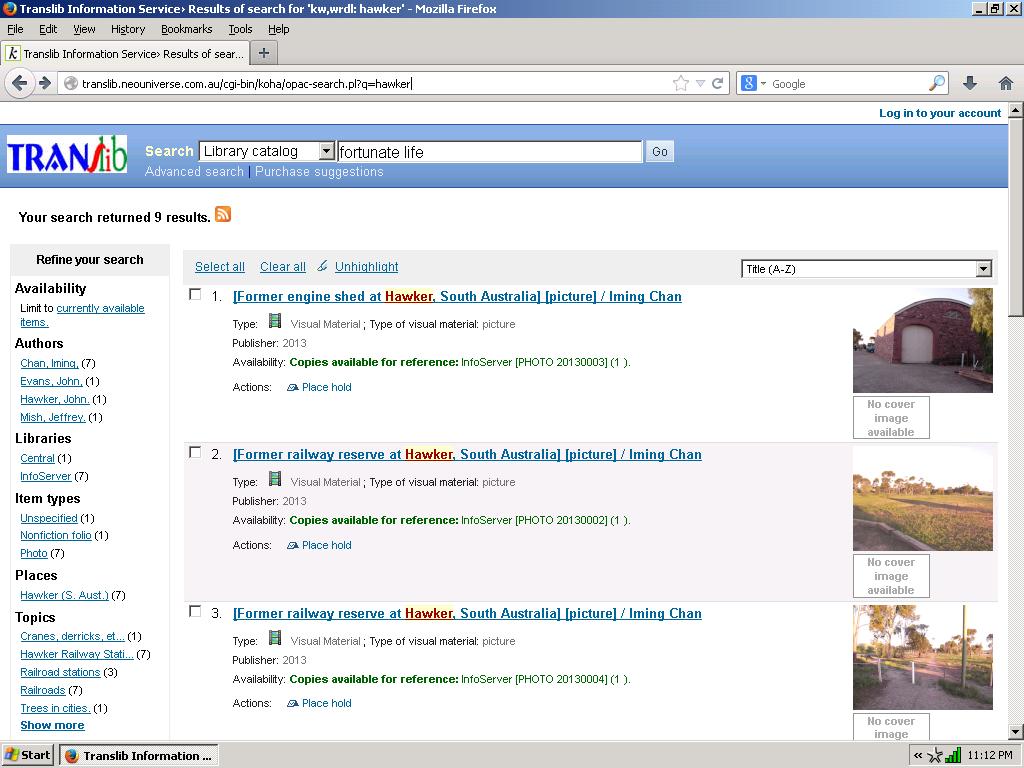Click the Advanced search link
Screen dimensions: 1024x768
194,172
